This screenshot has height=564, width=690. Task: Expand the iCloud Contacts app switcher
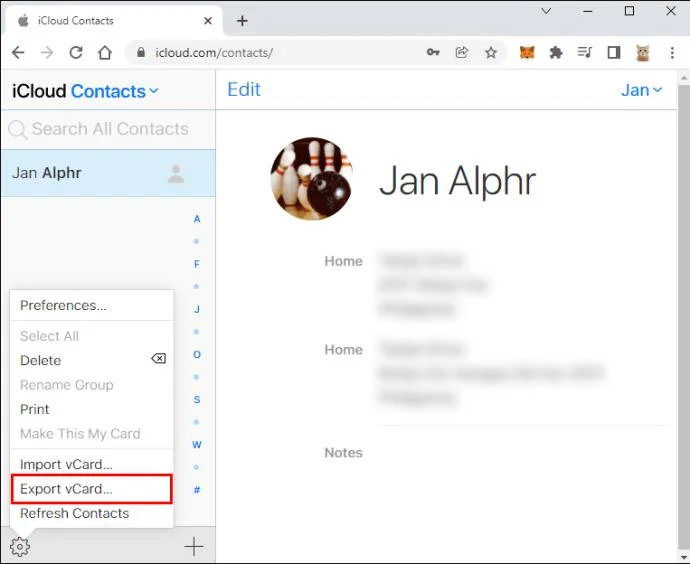[x=154, y=91]
